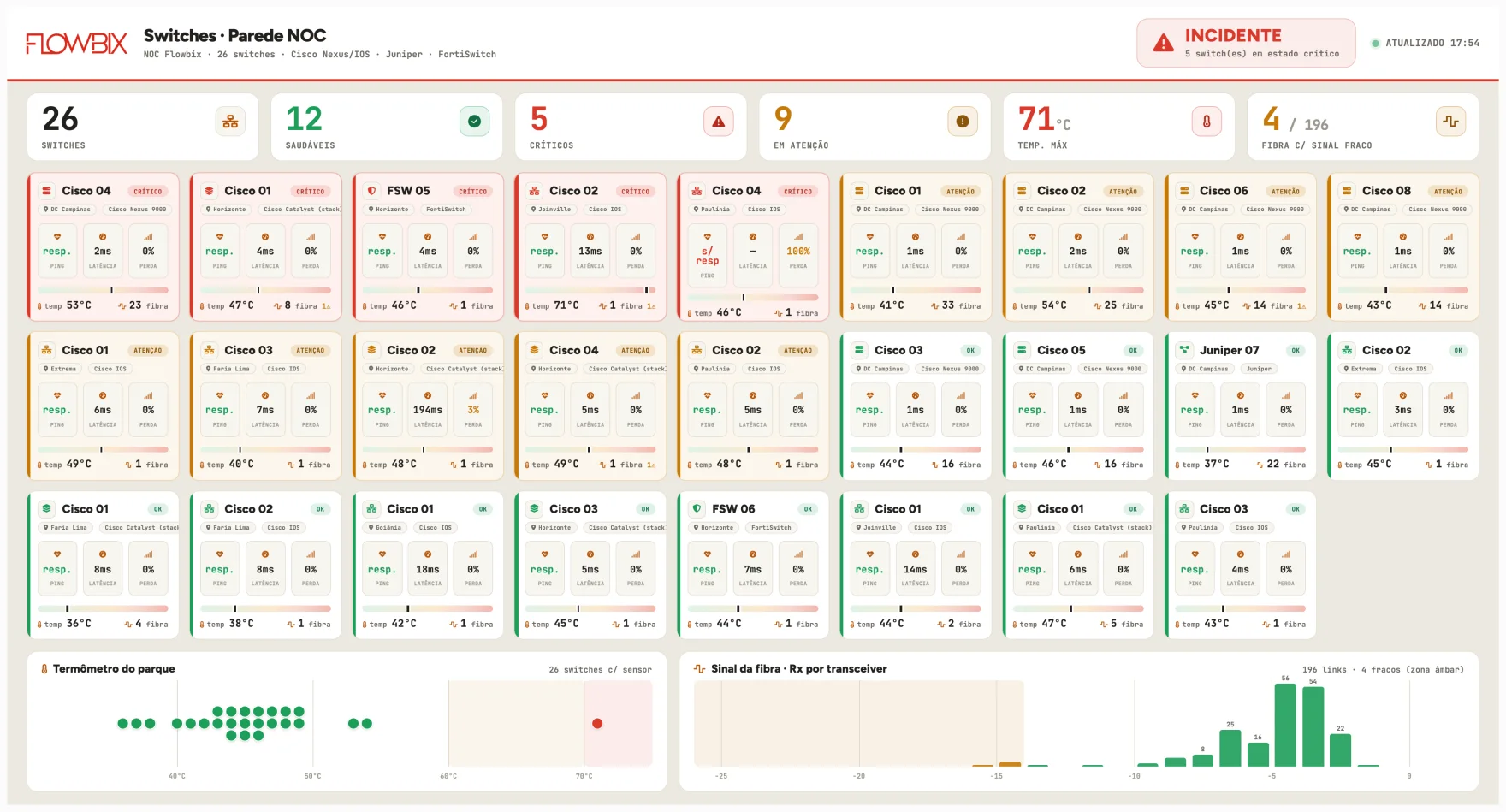Click the fiber pulse icon beside 33 fibra
The height and width of the screenshot is (812, 1506).
click(x=934, y=305)
